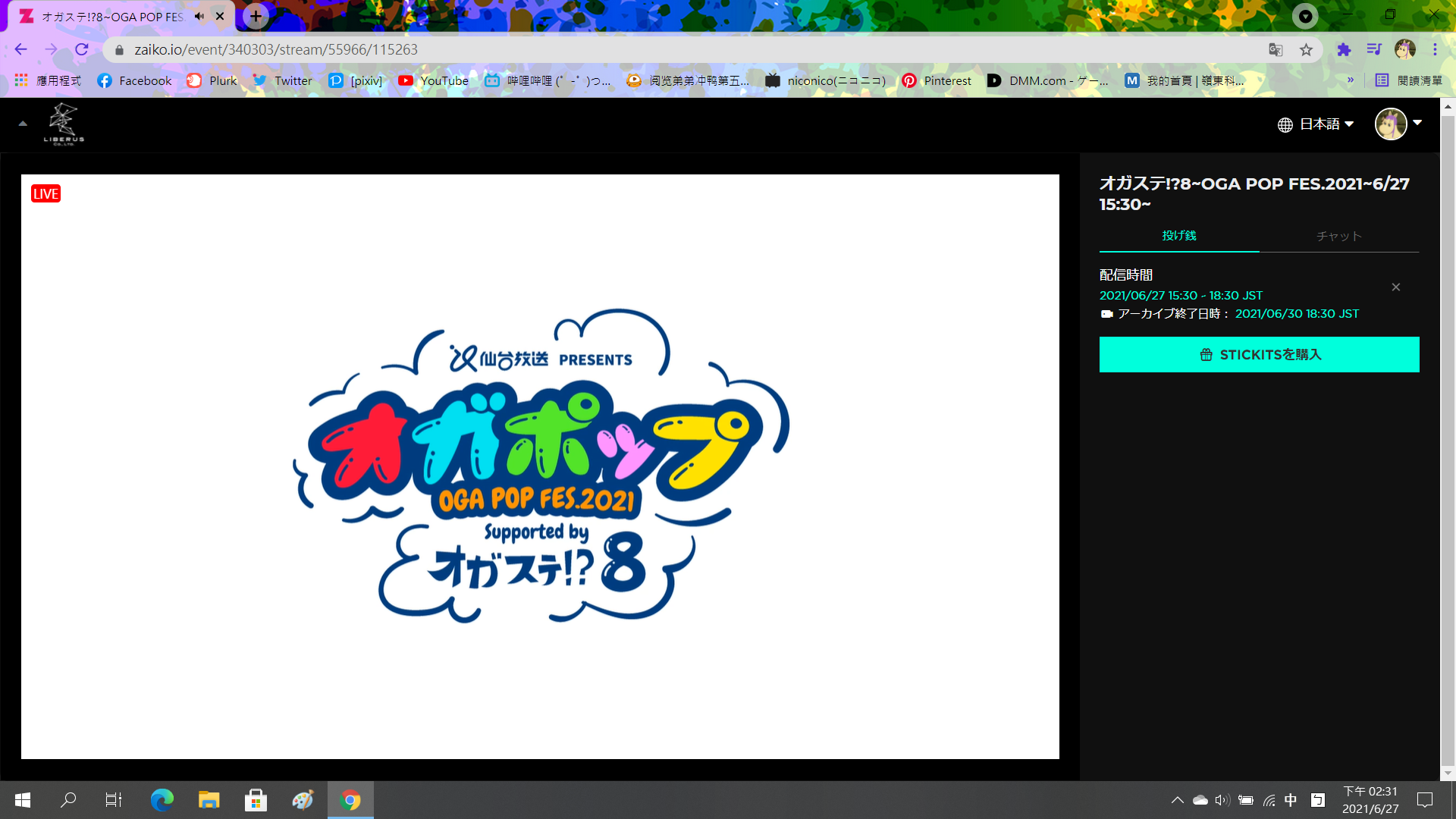The height and width of the screenshot is (819, 1456).
Task: Open the Windows notification center
Action: pos(1425,800)
